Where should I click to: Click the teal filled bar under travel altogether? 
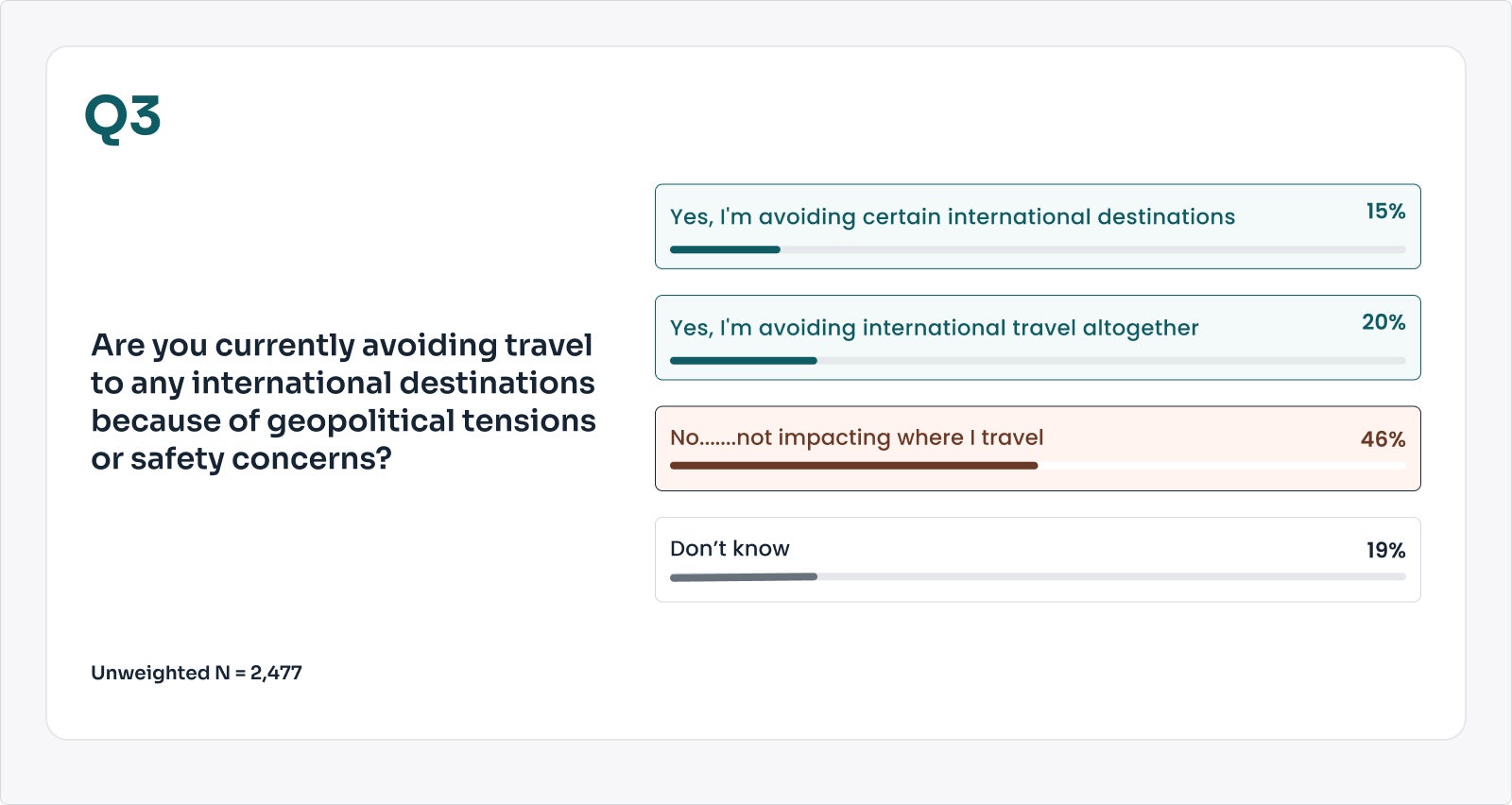tap(743, 361)
